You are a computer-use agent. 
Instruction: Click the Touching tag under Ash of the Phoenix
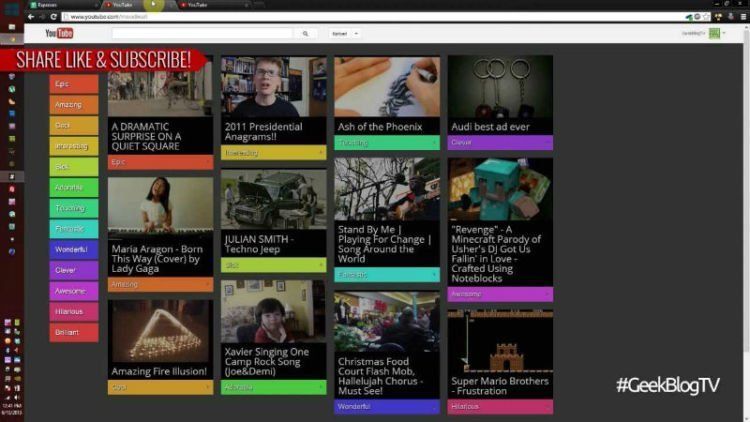tap(387, 143)
